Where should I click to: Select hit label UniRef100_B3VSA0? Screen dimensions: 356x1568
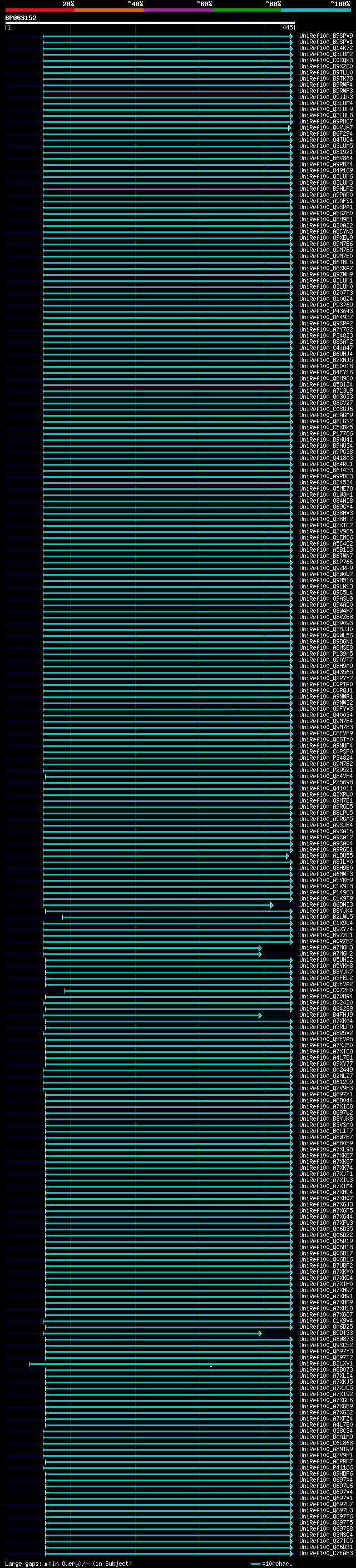click(325, 1125)
